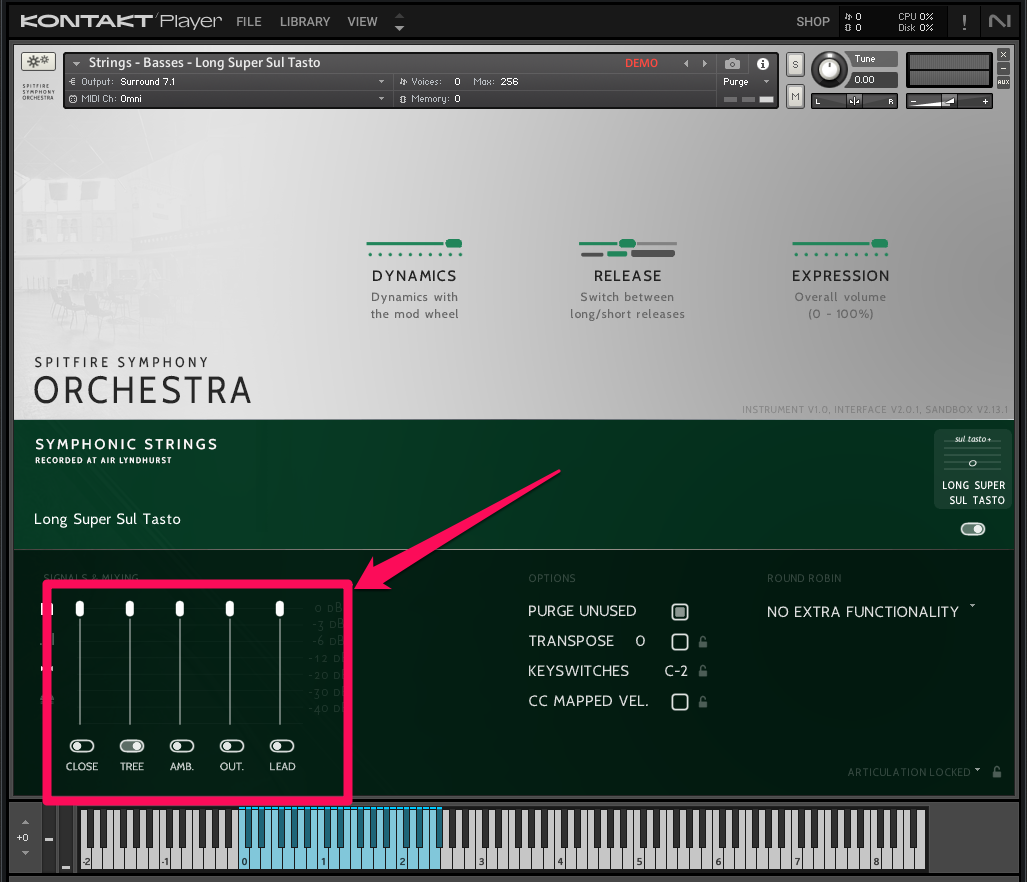Click the Max voices value 256

pos(509,82)
